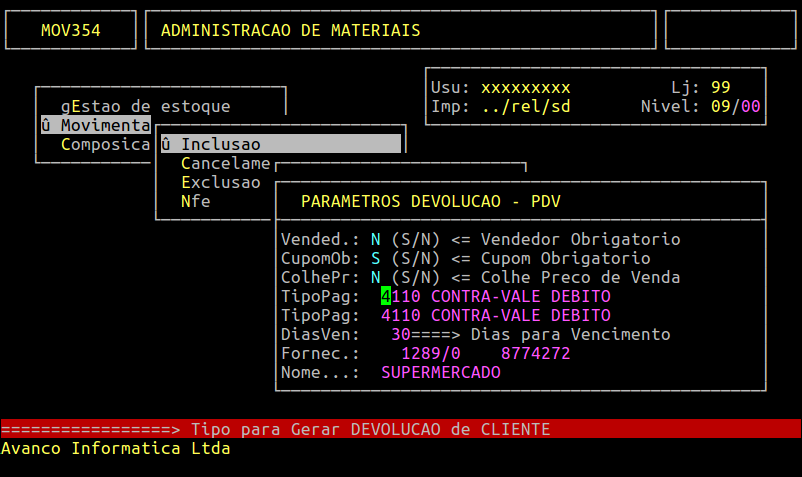Choose the Cancelame menu option
Screen dimensions: 802x477
tap(226, 164)
